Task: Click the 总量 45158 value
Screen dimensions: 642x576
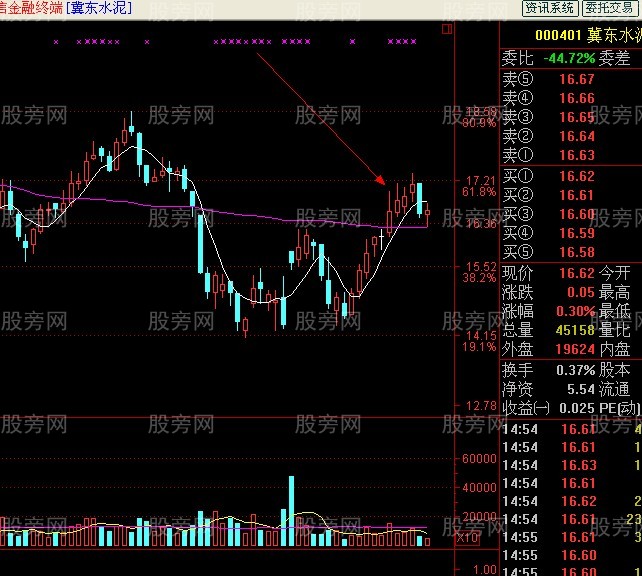Action: tap(575, 330)
